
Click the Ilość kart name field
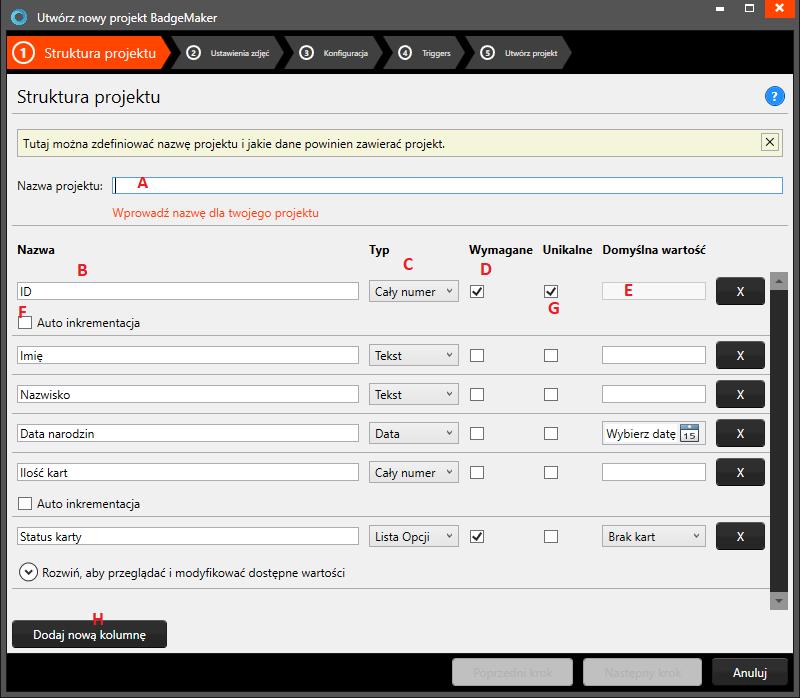[x=188, y=472]
